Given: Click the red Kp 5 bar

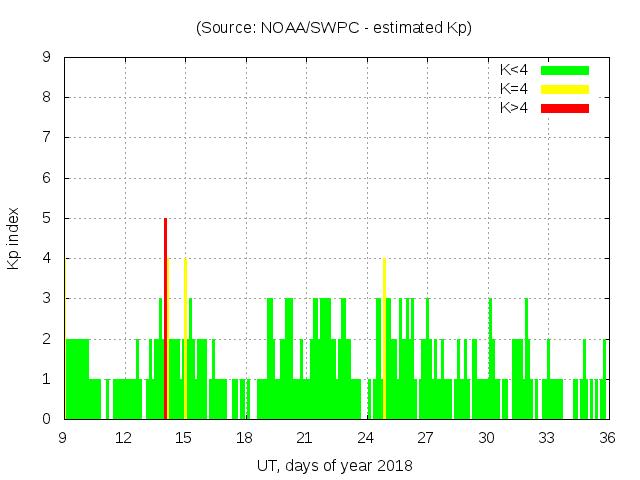Looking at the screenshot, I should [x=165, y=318].
